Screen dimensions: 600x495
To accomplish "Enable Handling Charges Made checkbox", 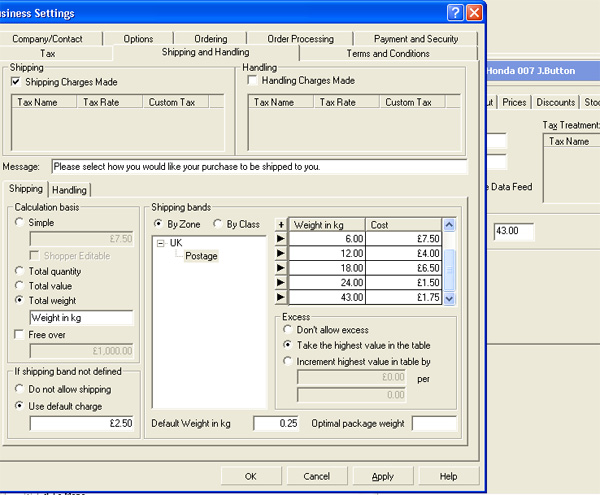I will (252, 81).
